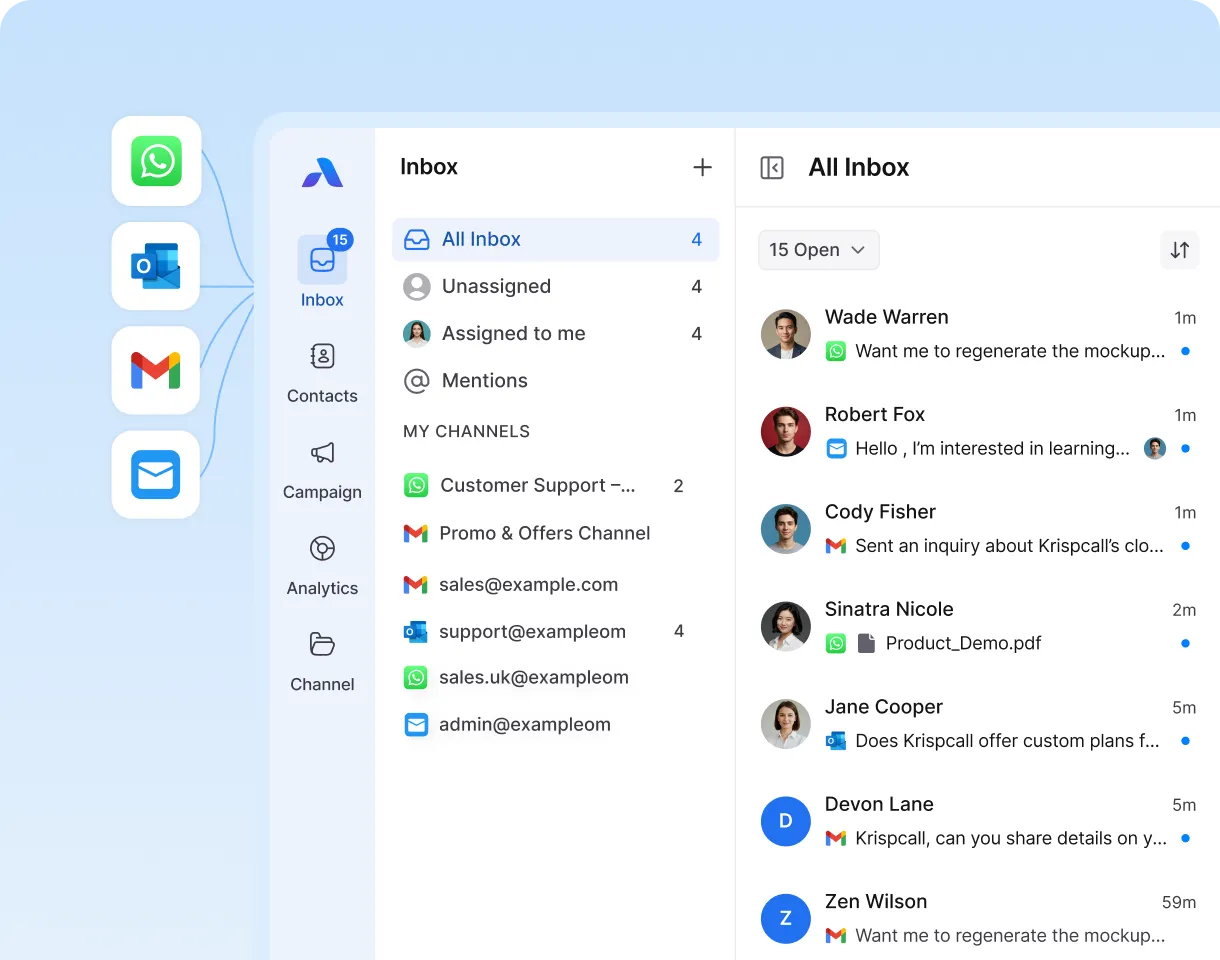This screenshot has width=1220, height=960.
Task: Select the Unassigned folder
Action: [x=555, y=286]
